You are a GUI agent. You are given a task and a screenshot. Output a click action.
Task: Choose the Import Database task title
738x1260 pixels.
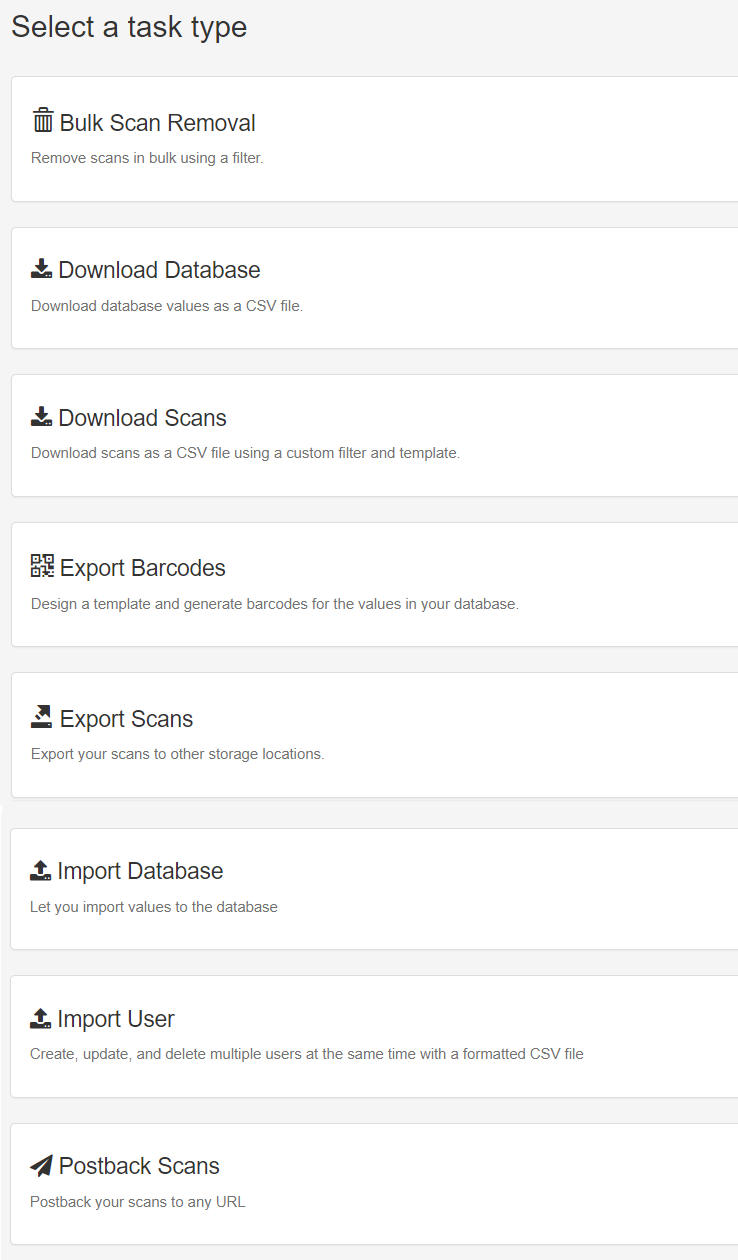click(x=141, y=871)
